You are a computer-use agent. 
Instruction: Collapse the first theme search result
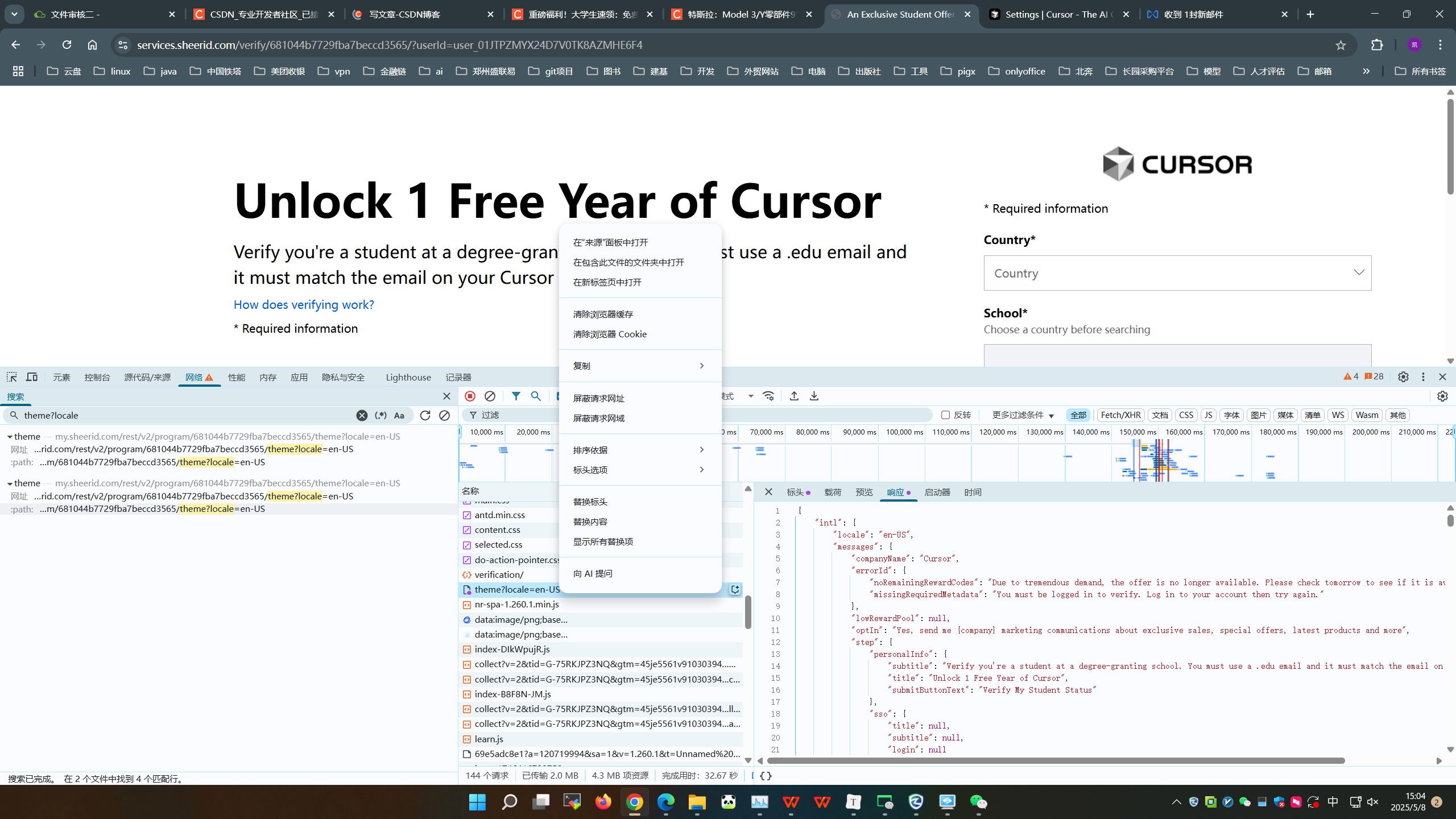click(10, 437)
